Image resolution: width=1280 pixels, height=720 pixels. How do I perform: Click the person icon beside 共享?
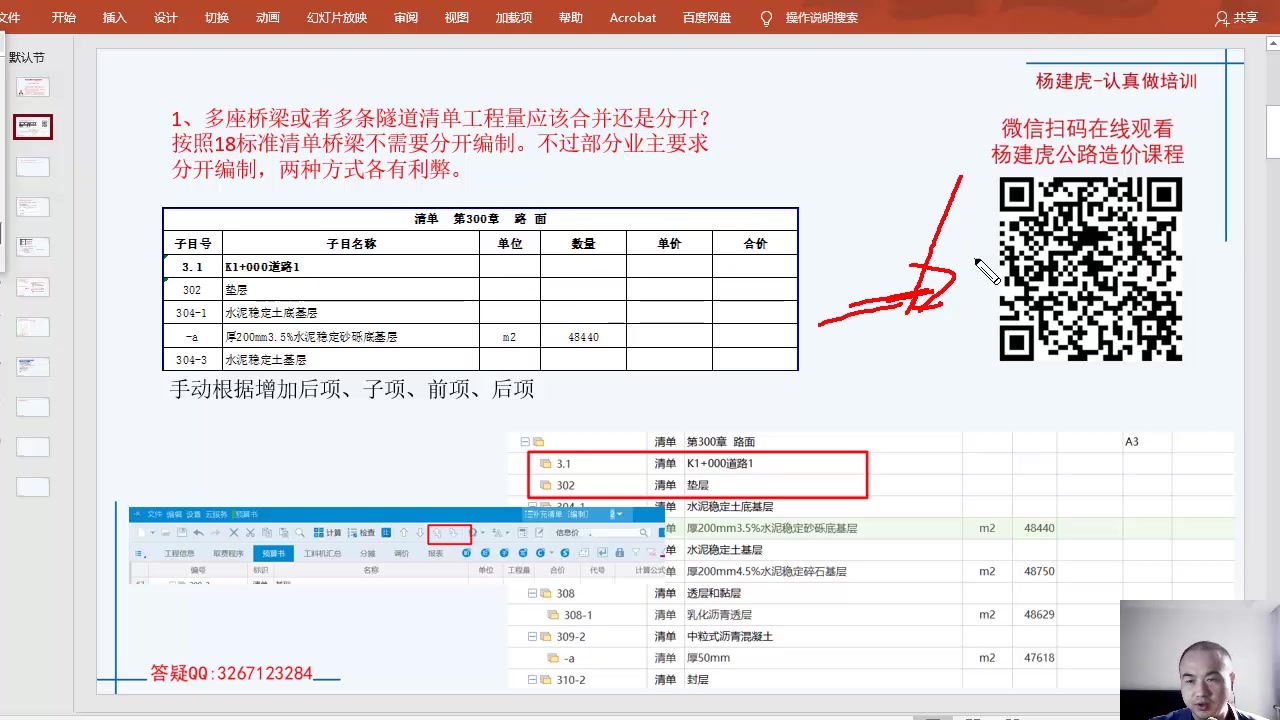click(x=1222, y=18)
